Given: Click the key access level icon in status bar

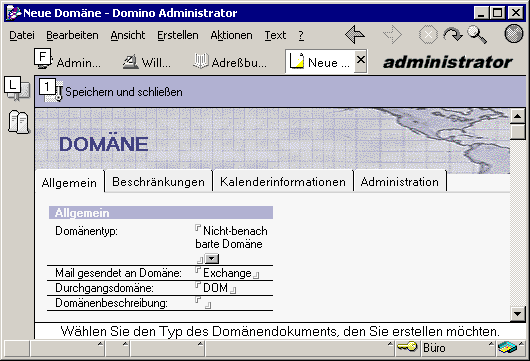Looking at the screenshot, I should click(407, 347).
